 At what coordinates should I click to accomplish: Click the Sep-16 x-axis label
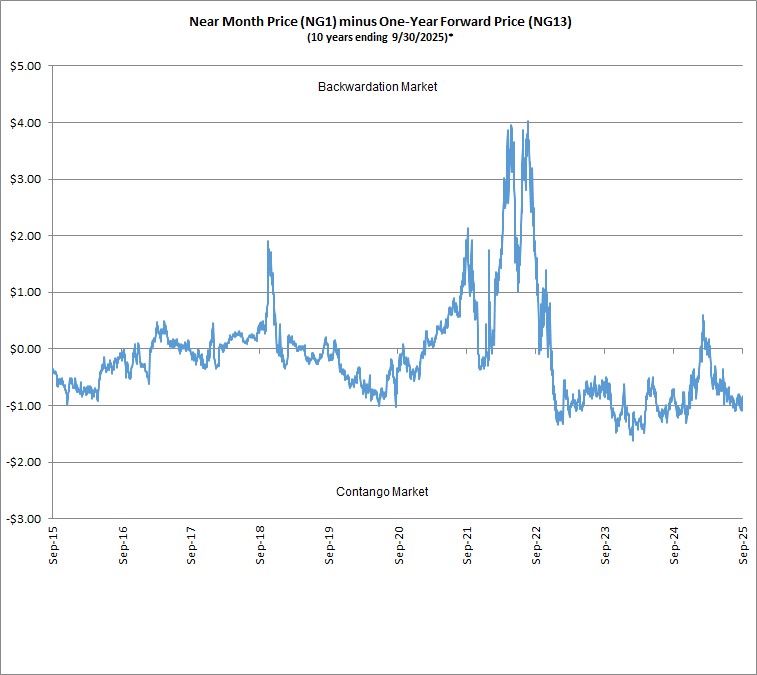[123, 545]
